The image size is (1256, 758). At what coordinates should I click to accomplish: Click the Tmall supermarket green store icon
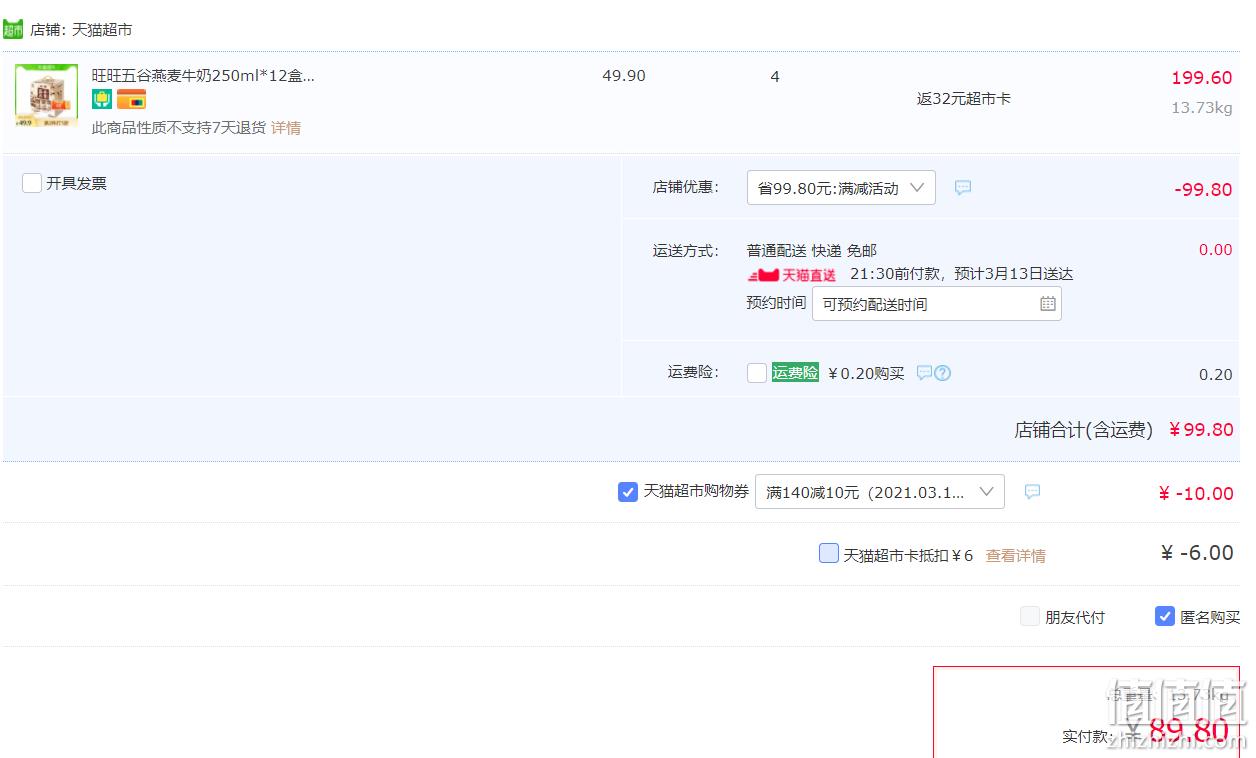point(13,30)
